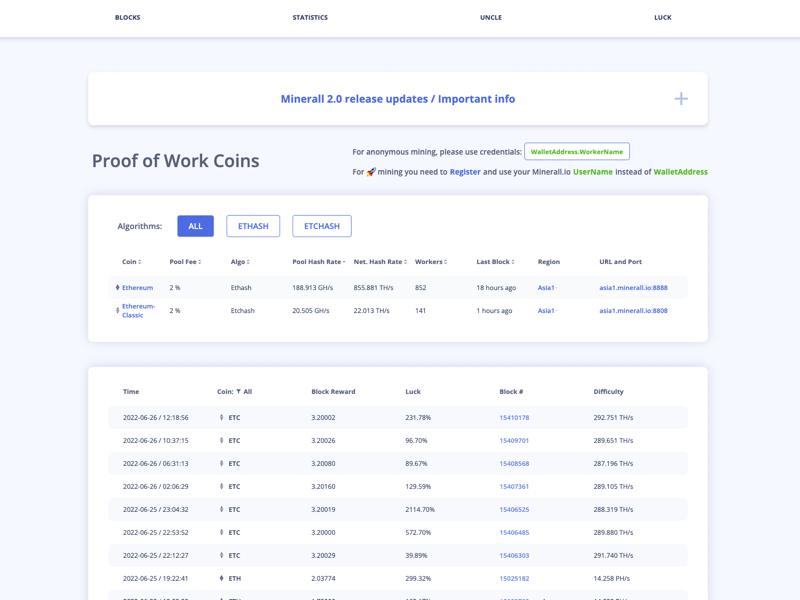800x600 pixels.
Task: Click the ETC coin icon in 22:53:52 row
Action: (x=221, y=532)
